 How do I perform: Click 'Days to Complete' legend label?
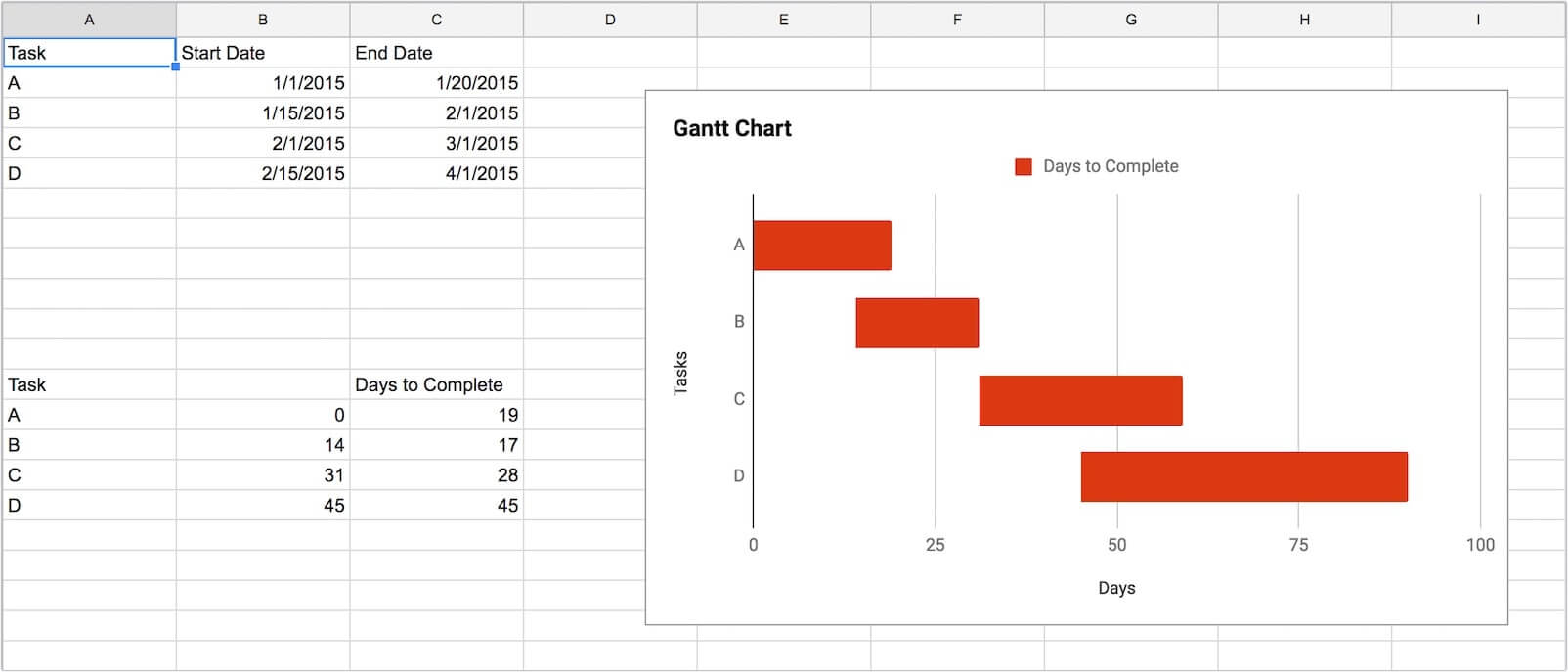pos(1111,166)
